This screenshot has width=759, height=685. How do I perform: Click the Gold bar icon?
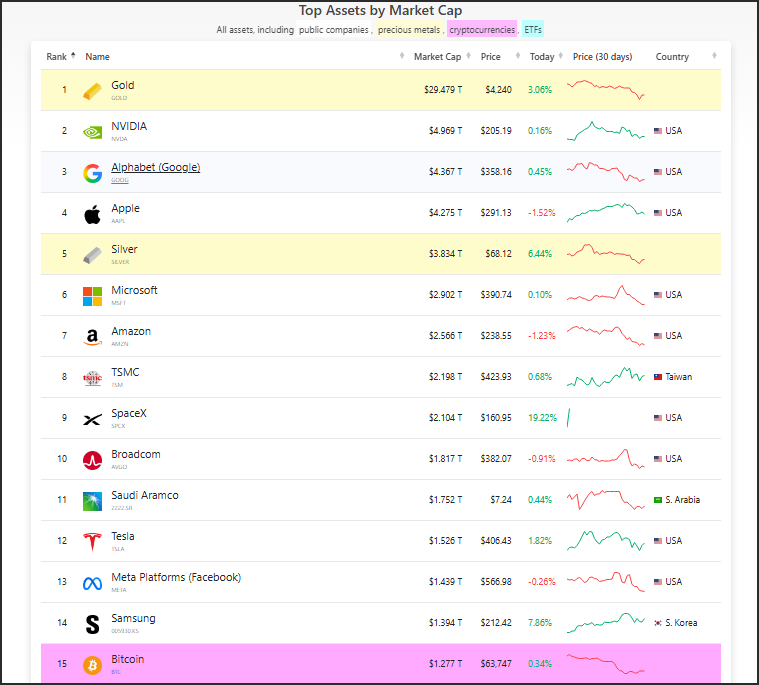point(92,91)
